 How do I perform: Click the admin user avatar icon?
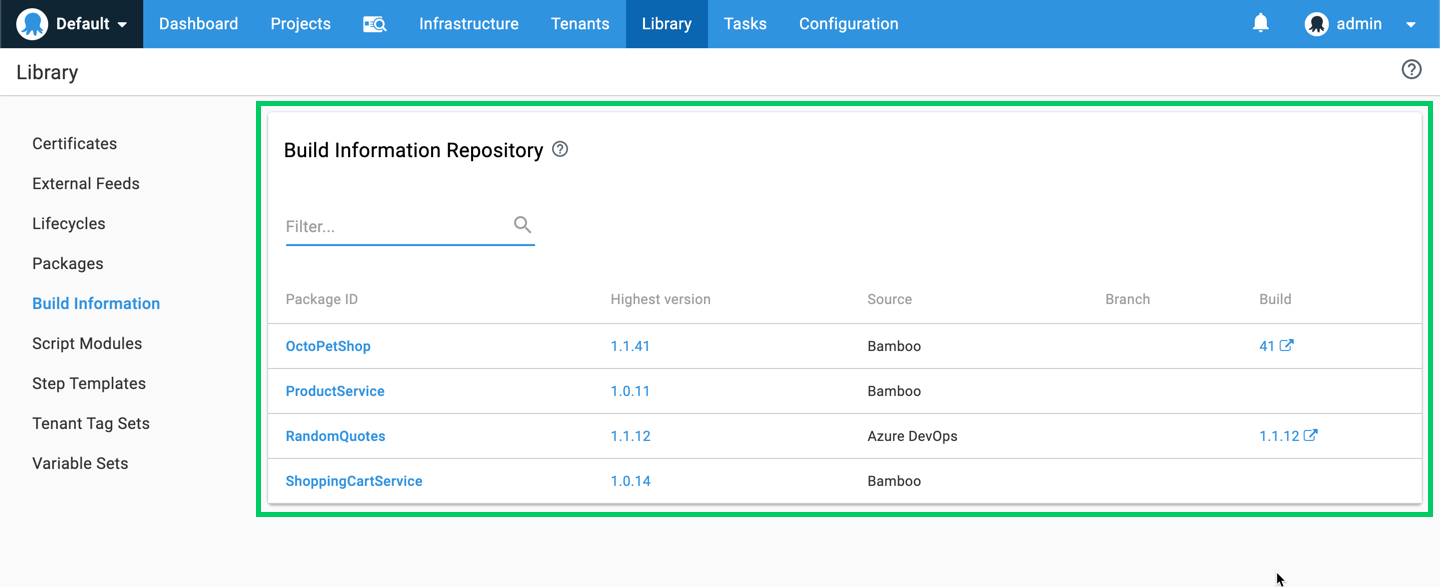click(1317, 23)
